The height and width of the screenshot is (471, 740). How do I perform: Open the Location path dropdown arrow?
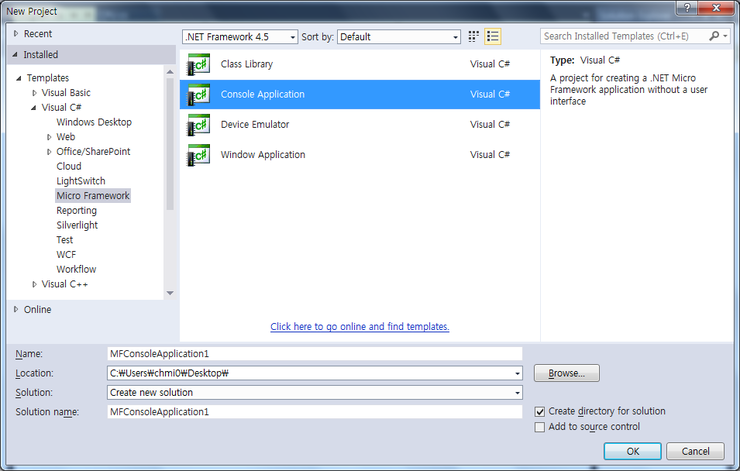click(x=517, y=373)
